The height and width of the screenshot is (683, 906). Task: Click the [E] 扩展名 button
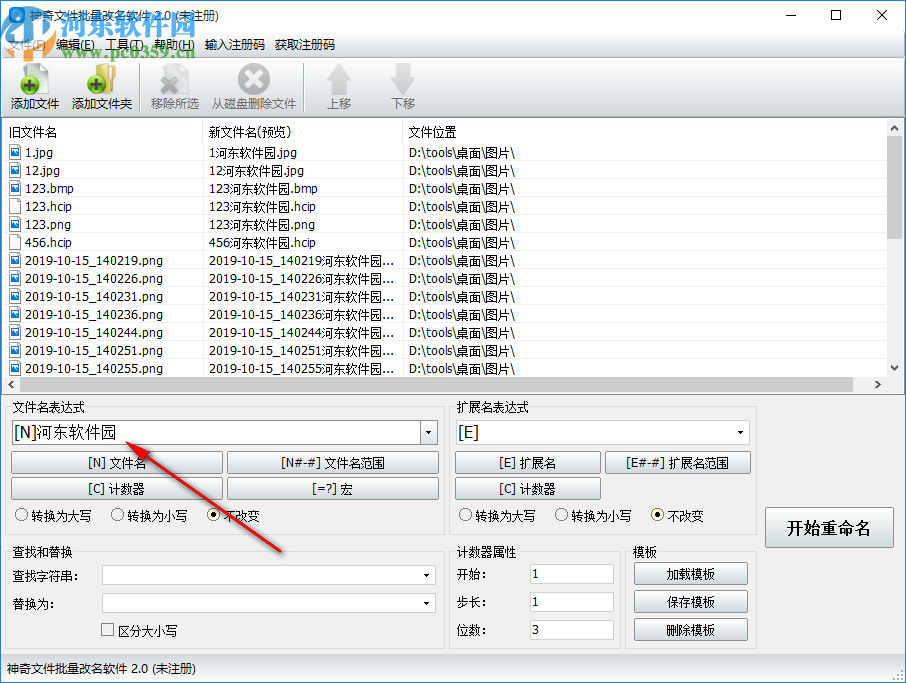[528, 463]
